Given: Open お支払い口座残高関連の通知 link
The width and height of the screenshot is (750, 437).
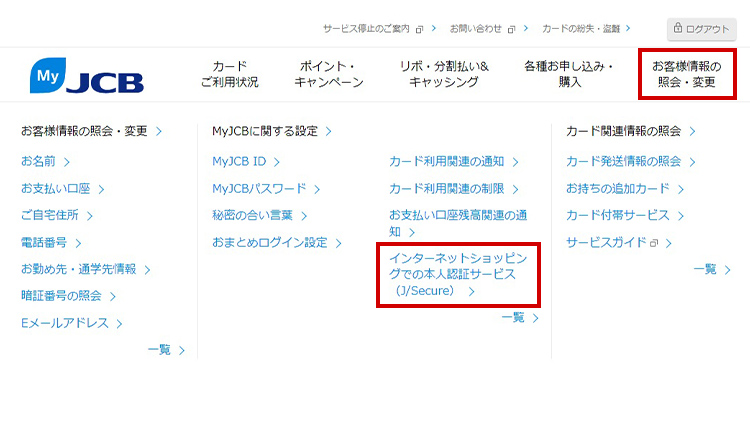Looking at the screenshot, I should coord(458,223).
